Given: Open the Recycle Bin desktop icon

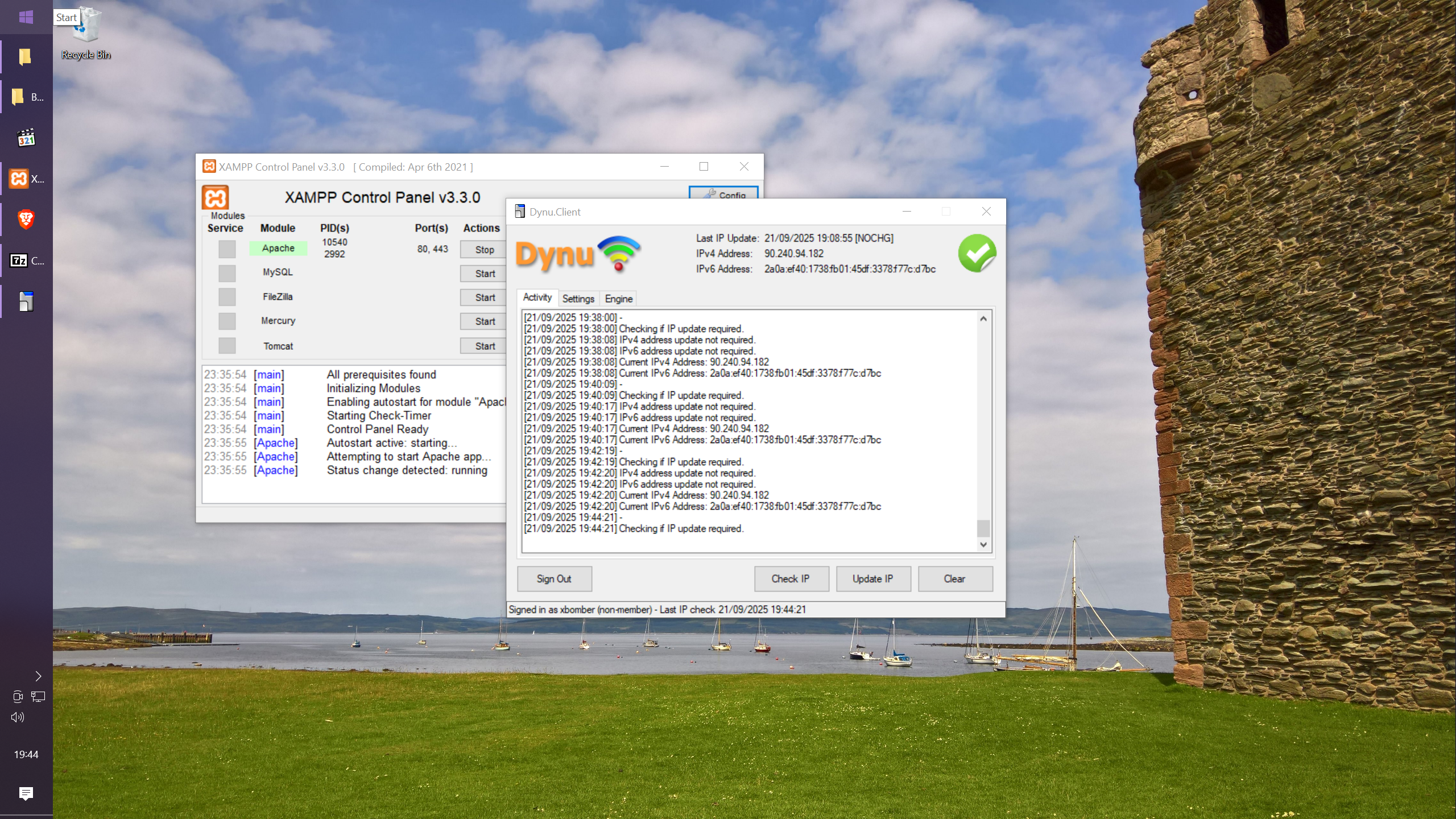Looking at the screenshot, I should (x=86, y=34).
